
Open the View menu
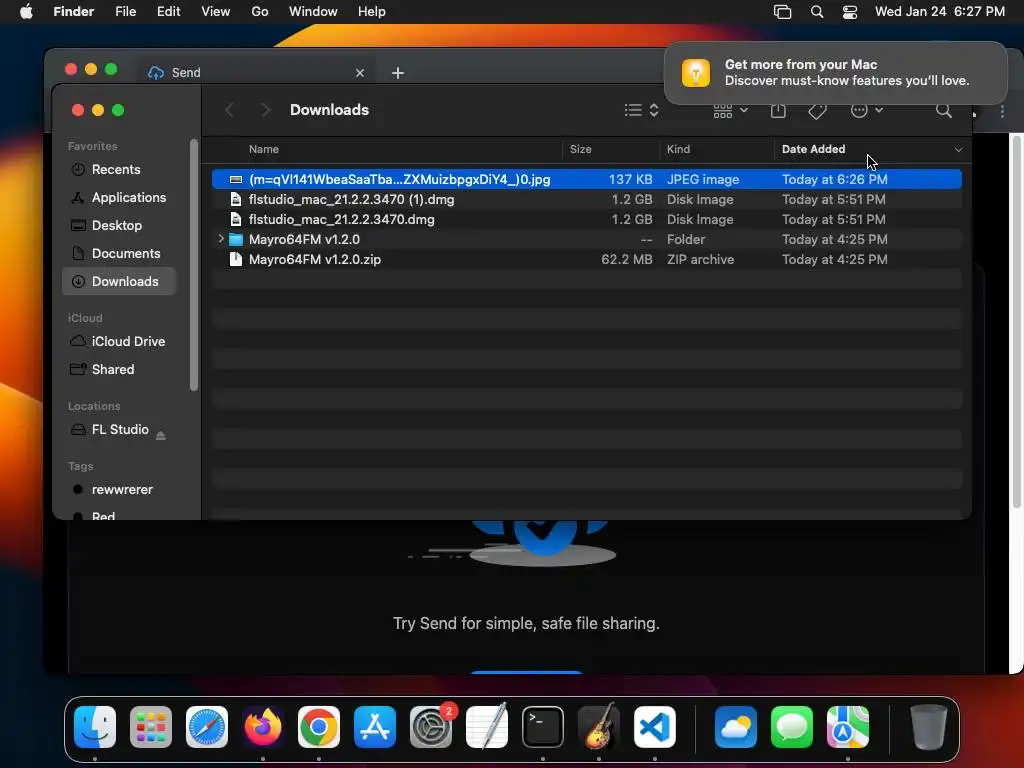click(216, 12)
